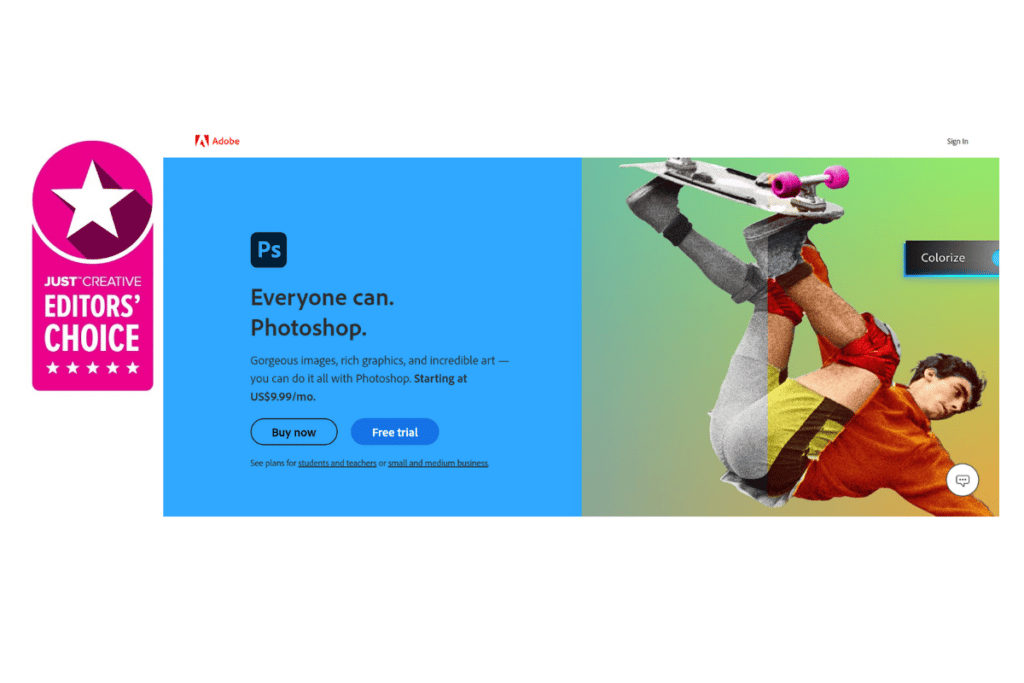Click the Photoshop Ps app icon
Screen dimensions: 1024x683
pyautogui.click(x=268, y=249)
